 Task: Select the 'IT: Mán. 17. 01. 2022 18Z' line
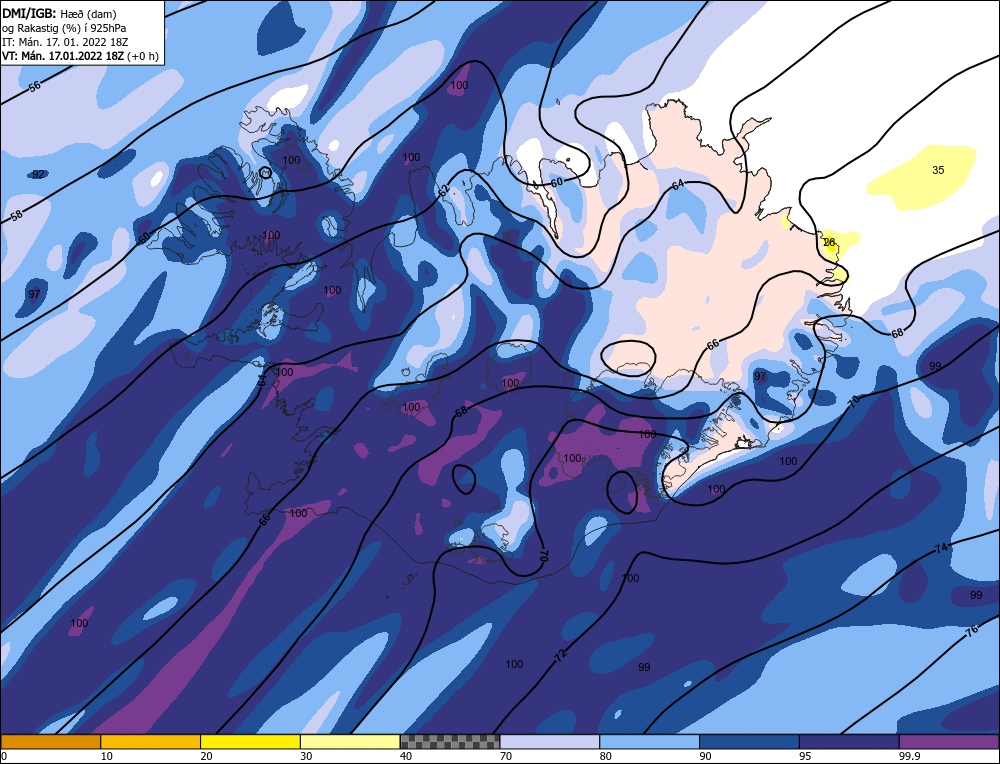point(65,42)
